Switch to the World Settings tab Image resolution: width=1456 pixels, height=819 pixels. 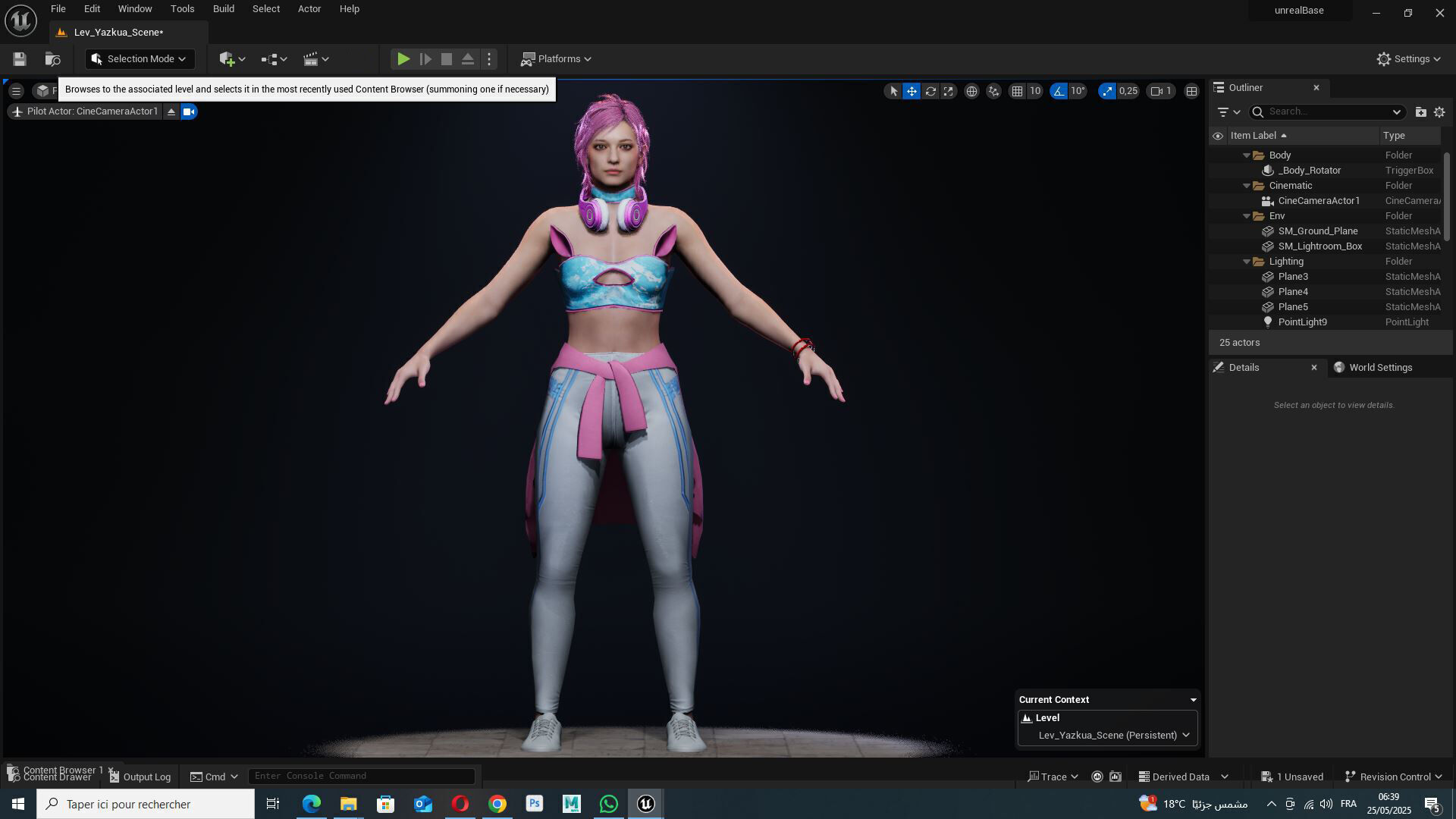pyautogui.click(x=1380, y=368)
